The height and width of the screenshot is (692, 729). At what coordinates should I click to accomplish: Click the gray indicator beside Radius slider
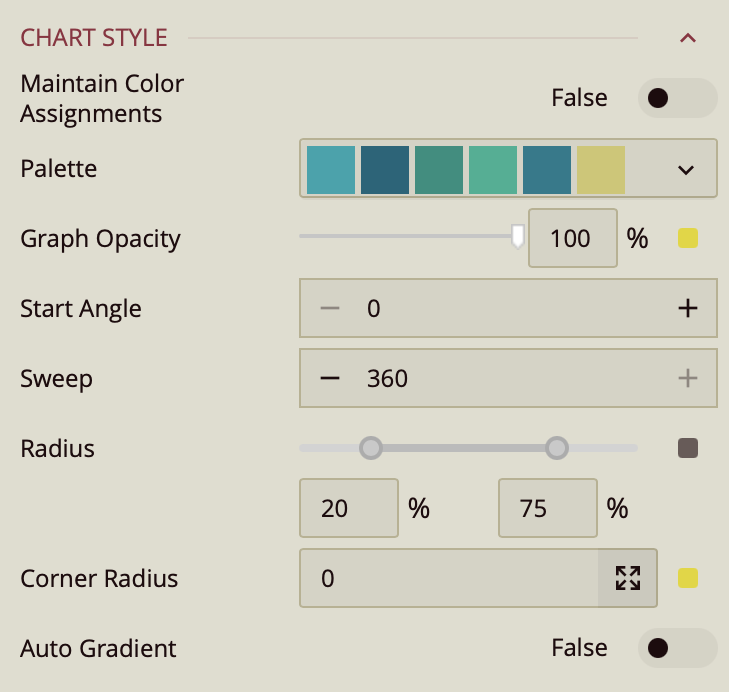tap(687, 448)
